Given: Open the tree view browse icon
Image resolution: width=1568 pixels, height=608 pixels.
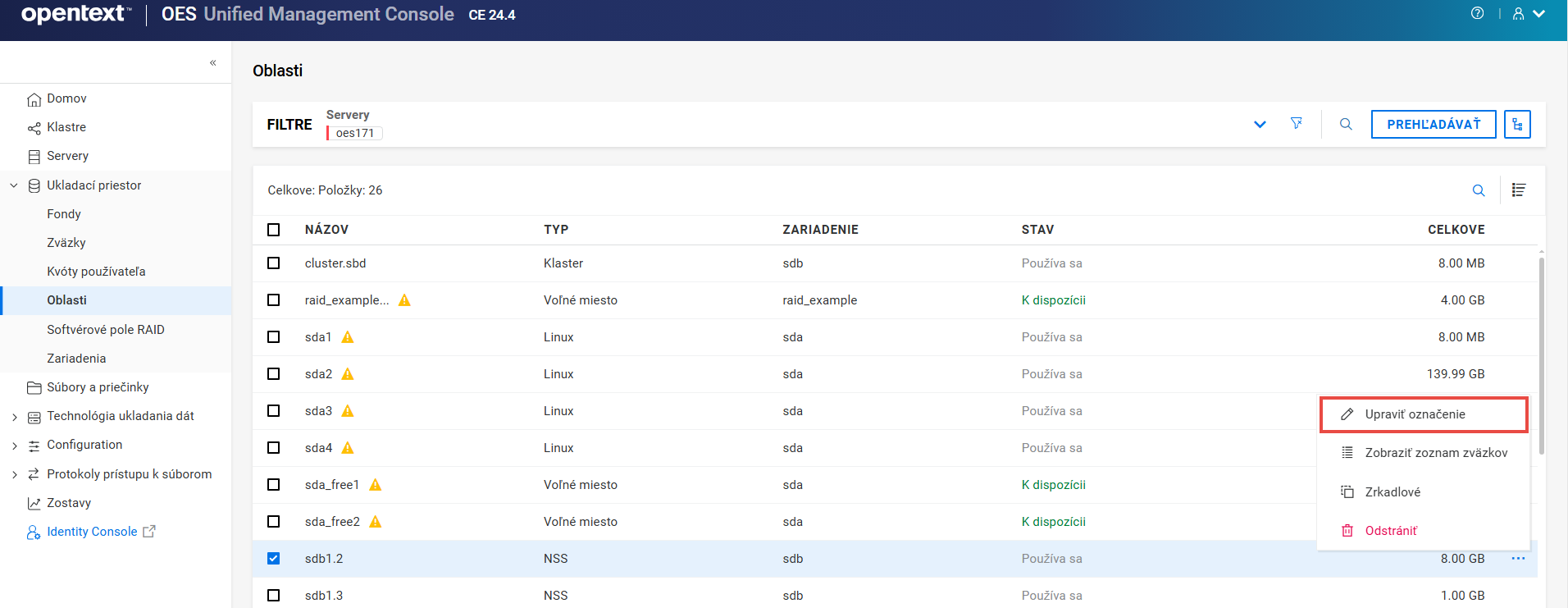Looking at the screenshot, I should 1517,124.
